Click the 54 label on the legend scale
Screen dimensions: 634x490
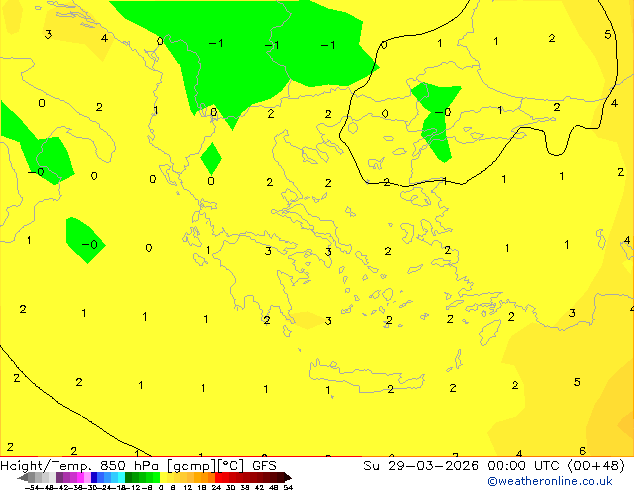tap(288, 487)
